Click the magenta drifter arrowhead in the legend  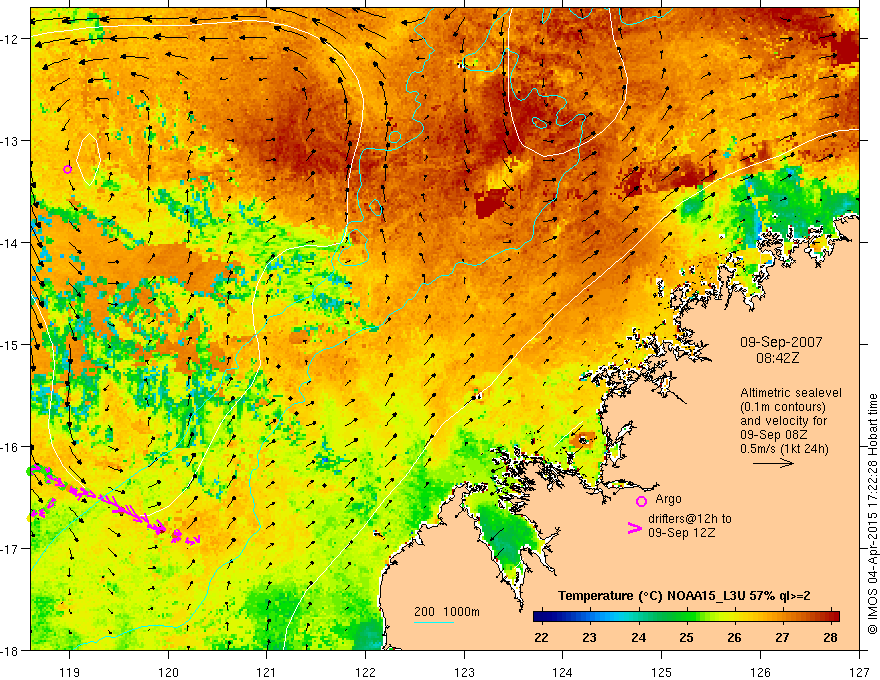coord(634,528)
